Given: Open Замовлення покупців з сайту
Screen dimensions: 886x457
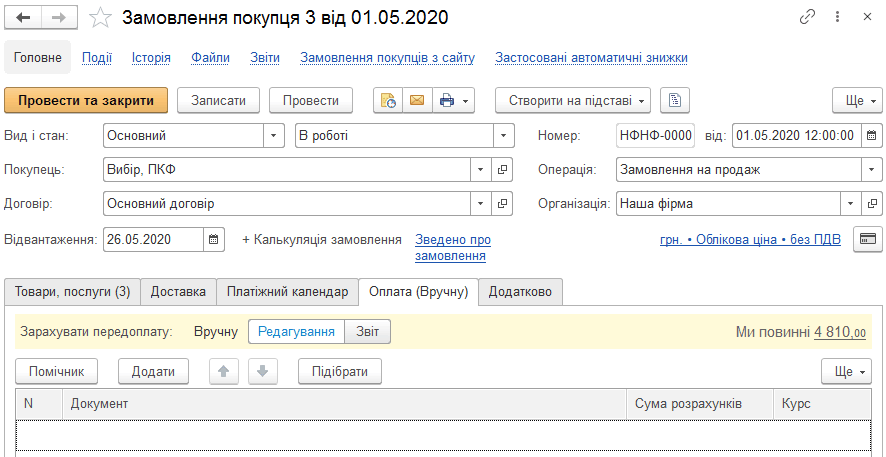Looking at the screenshot, I should [x=388, y=58].
